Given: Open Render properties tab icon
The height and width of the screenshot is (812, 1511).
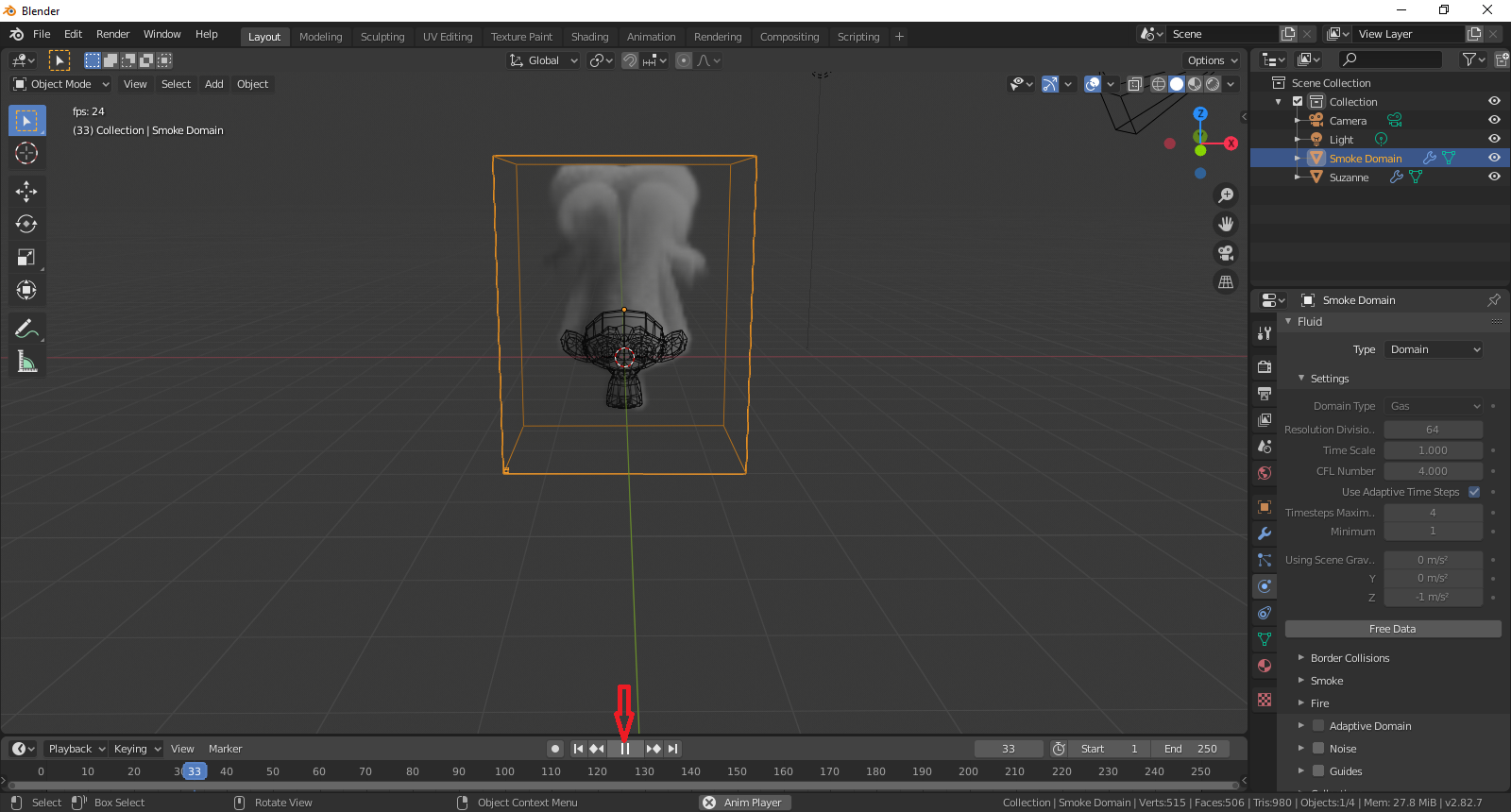Looking at the screenshot, I should [1265, 366].
